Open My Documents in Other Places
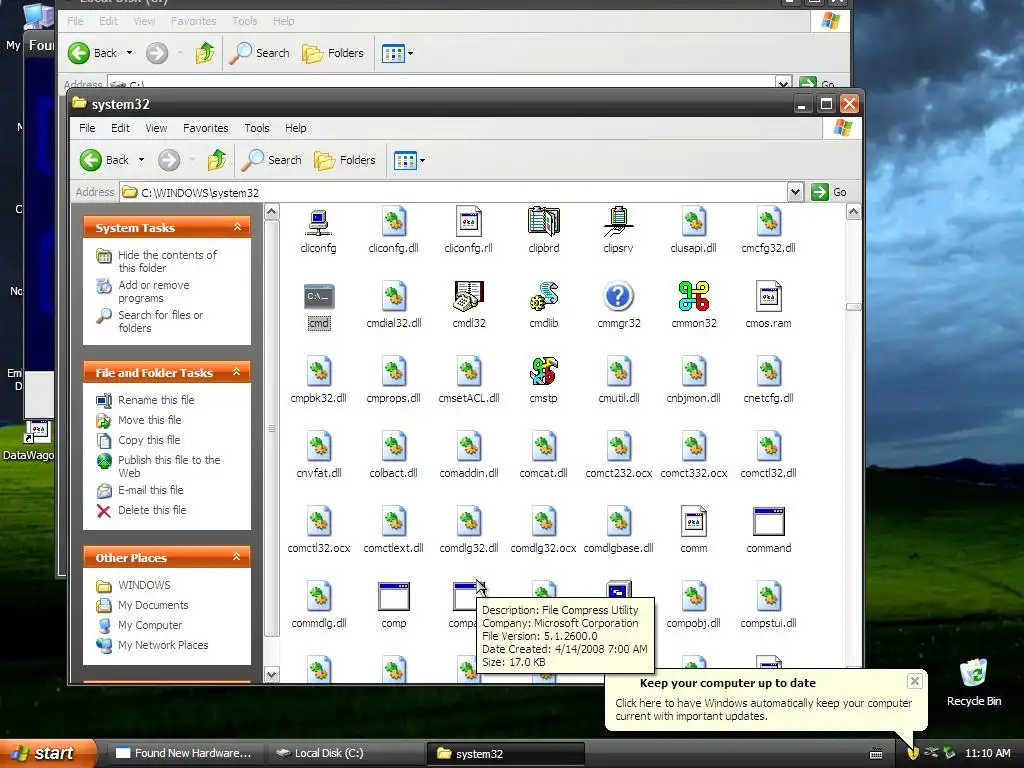This screenshot has height=768, width=1024. (x=153, y=605)
